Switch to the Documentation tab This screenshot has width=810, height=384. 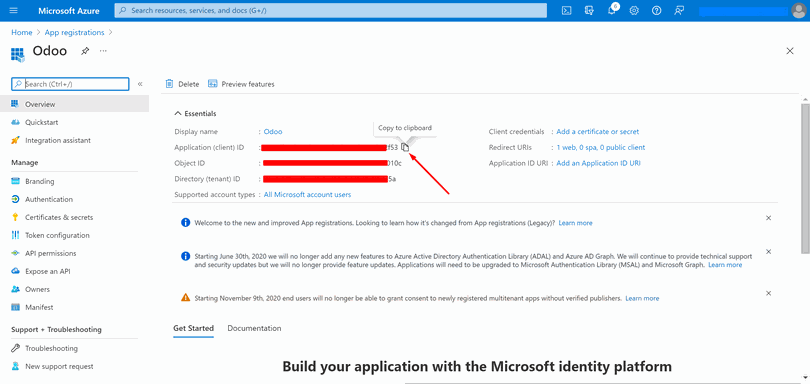click(x=254, y=328)
